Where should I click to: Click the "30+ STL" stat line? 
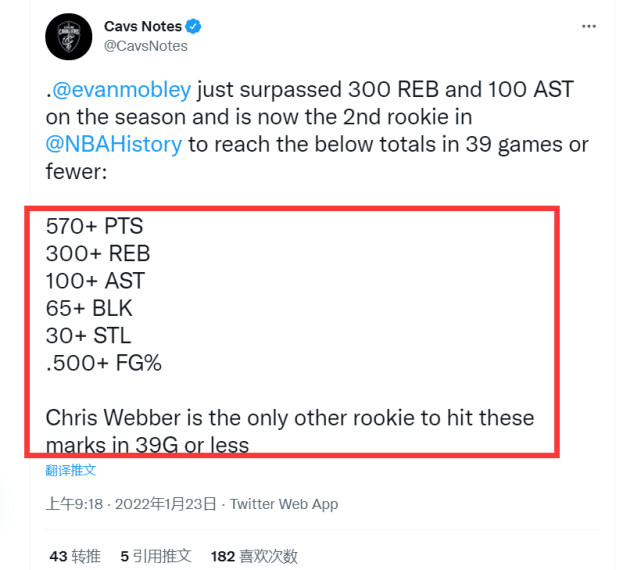click(x=88, y=335)
